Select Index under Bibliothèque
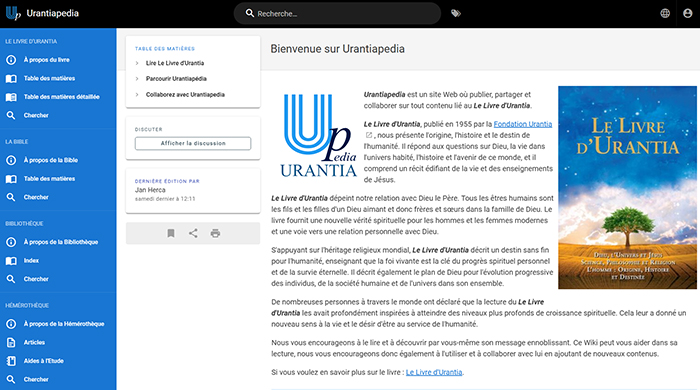Viewport: 700px width, 390px height. click(31, 261)
